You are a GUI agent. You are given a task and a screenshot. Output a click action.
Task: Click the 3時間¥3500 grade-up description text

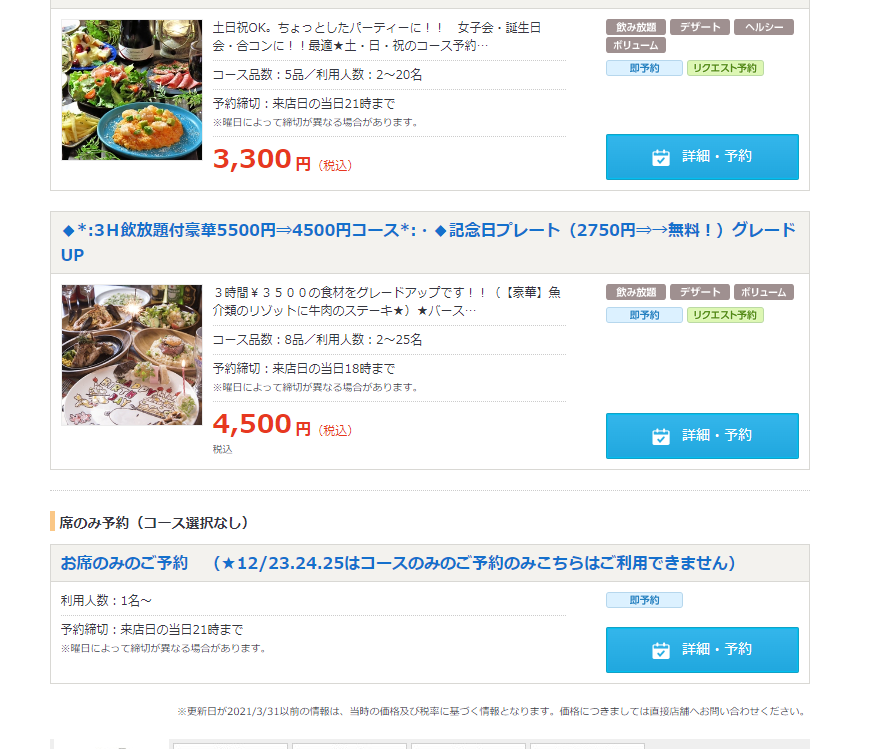[387, 301]
